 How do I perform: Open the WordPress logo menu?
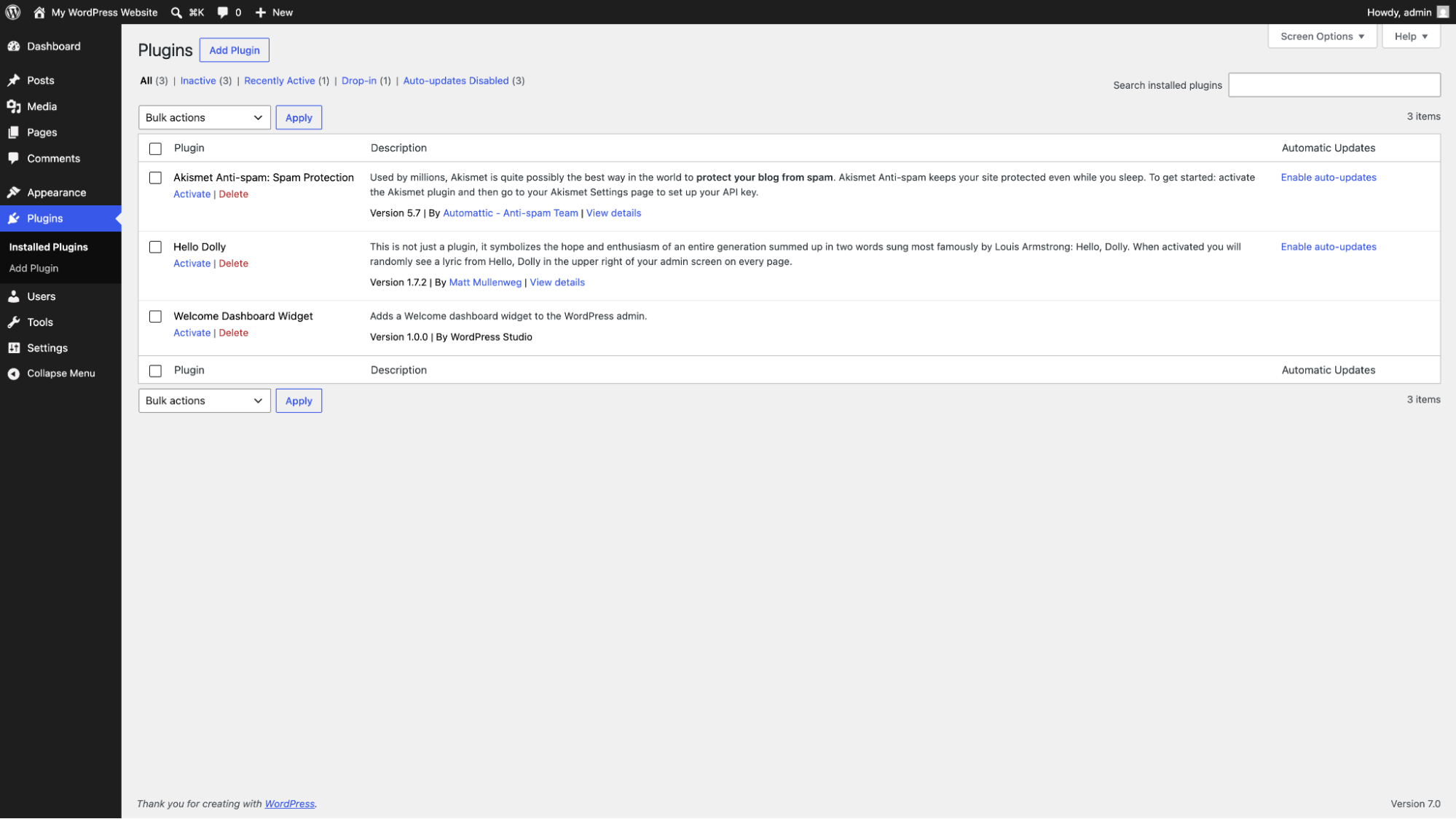click(13, 12)
